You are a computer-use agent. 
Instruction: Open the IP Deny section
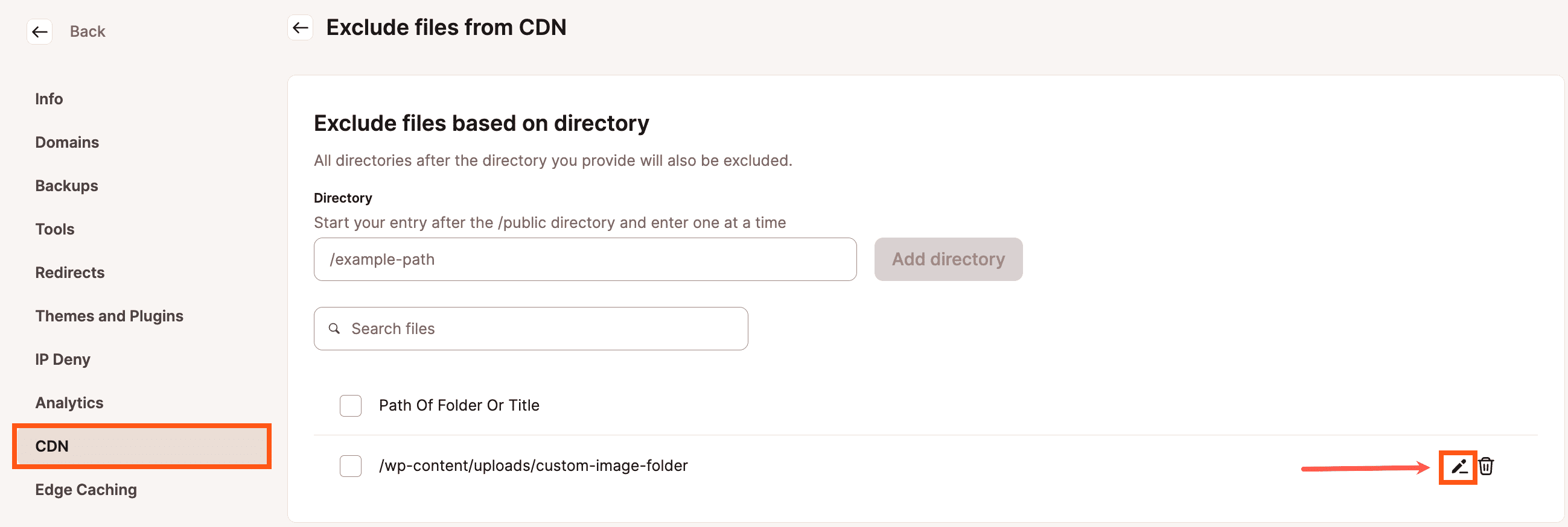pyautogui.click(x=63, y=359)
